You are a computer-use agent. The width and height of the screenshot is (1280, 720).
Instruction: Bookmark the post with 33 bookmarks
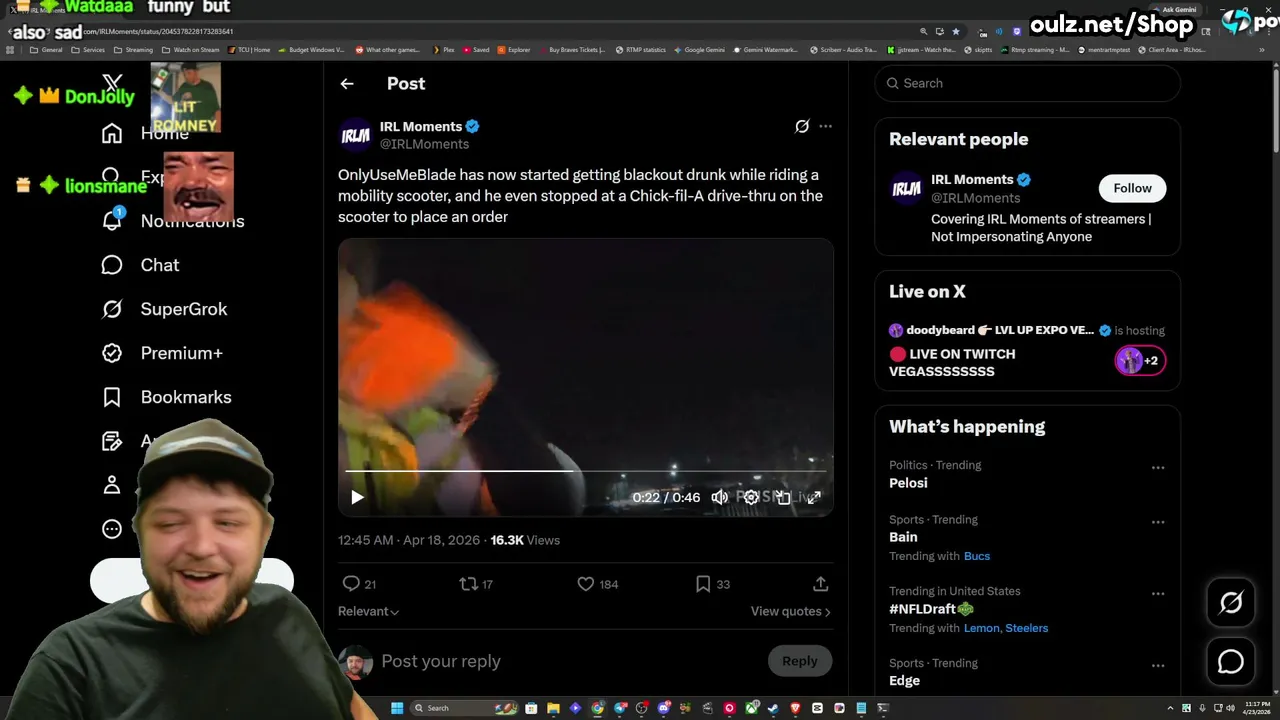click(703, 584)
